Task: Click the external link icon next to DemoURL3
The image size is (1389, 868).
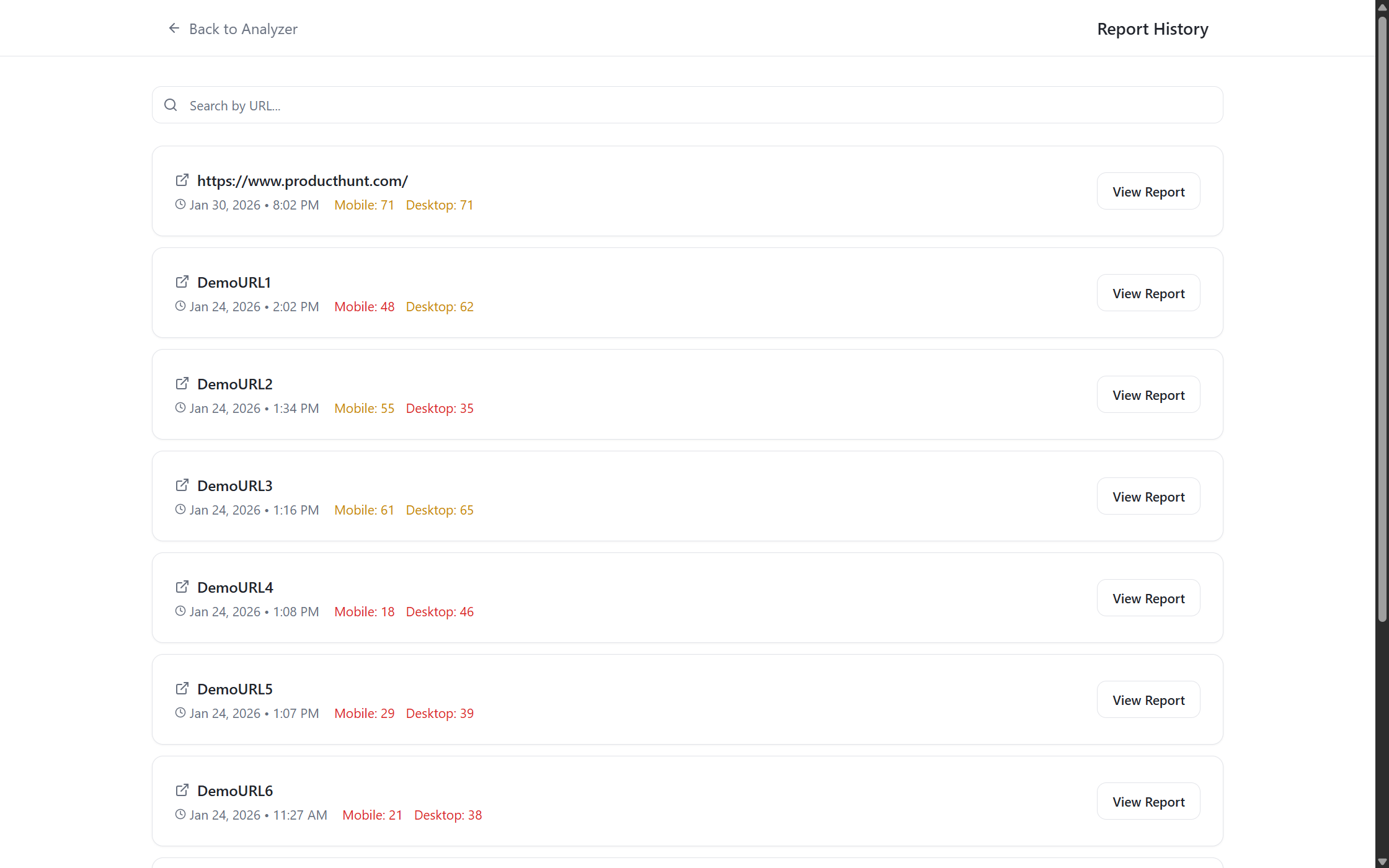Action: pyautogui.click(x=182, y=484)
